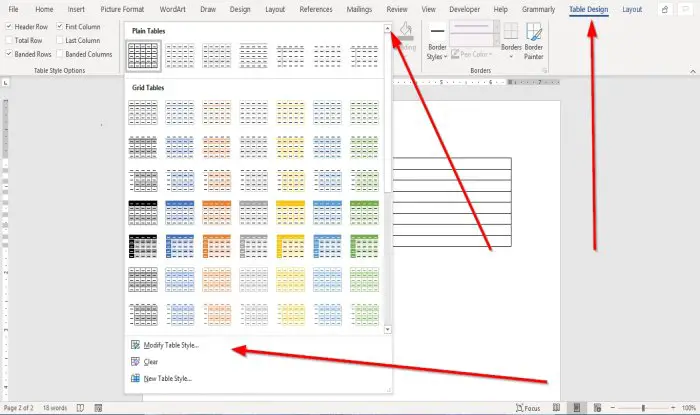This screenshot has width=700, height=415.
Task: Click the zoom in plus button
Action: point(673,408)
